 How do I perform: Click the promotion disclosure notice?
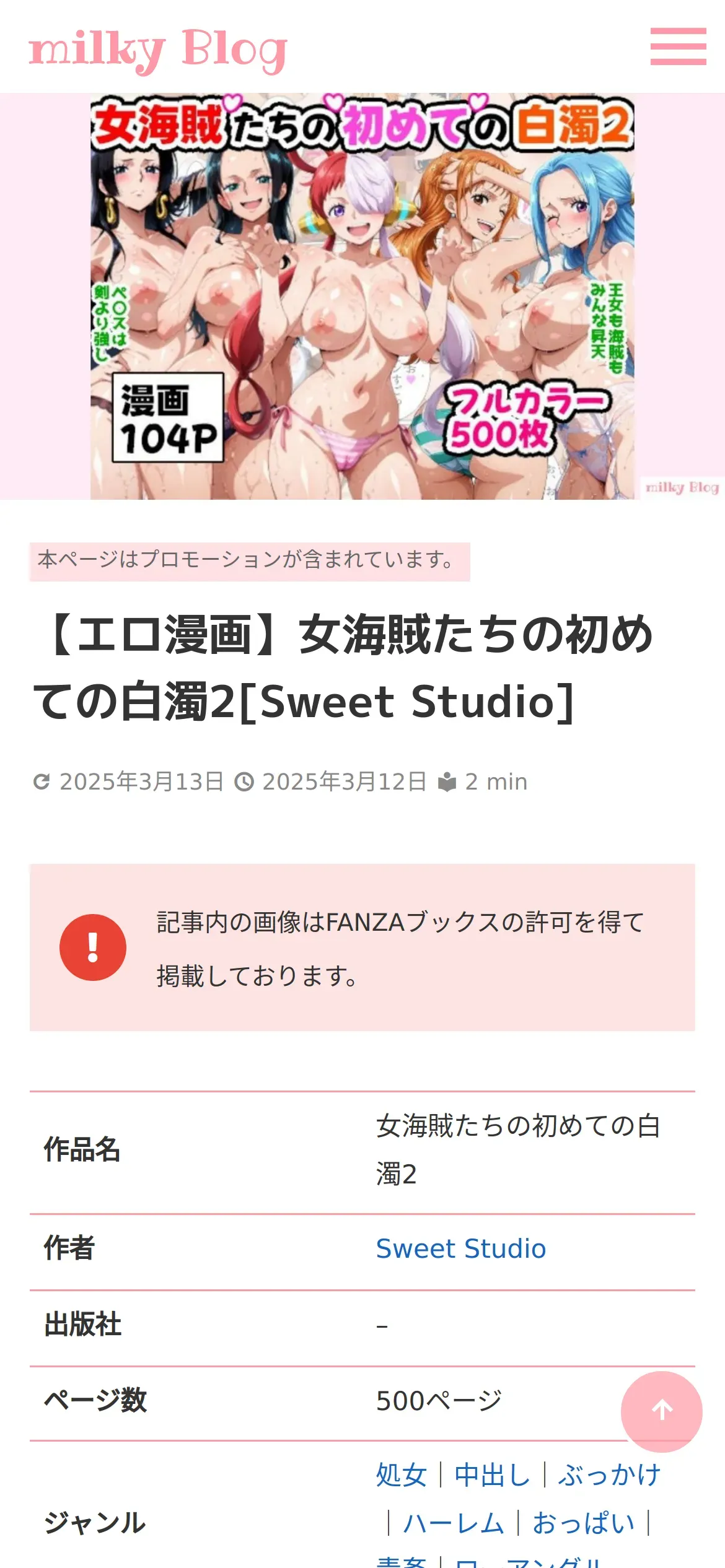250,562
